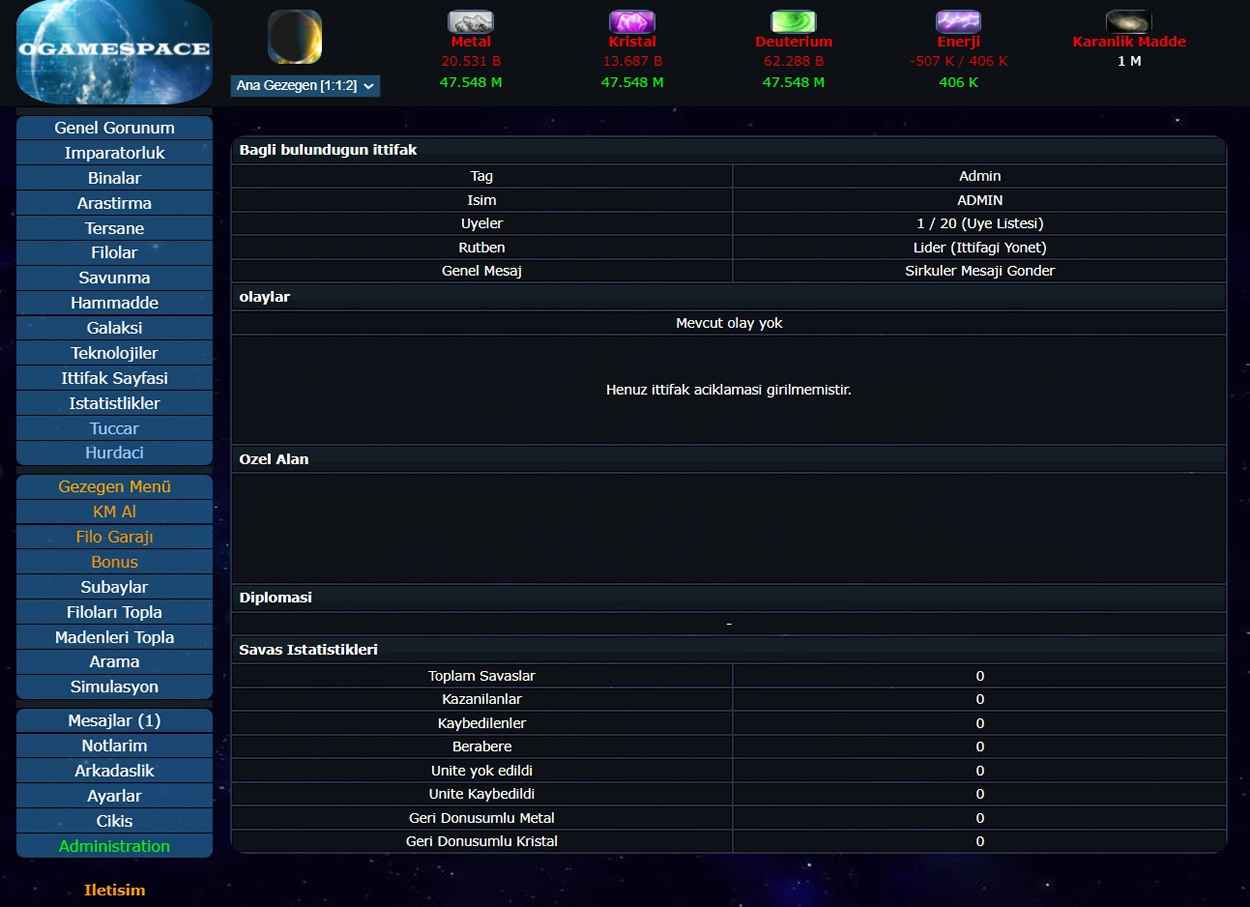Open Genel Gorunum in the sidebar
Screen dimensions: 1250x907
pos(114,128)
